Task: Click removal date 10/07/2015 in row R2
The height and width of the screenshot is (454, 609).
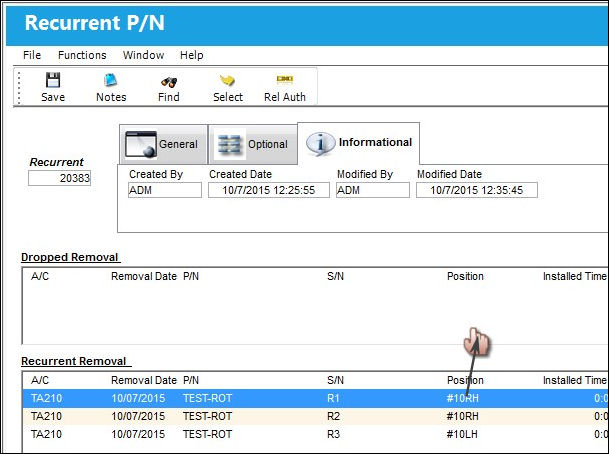Action: (138, 416)
